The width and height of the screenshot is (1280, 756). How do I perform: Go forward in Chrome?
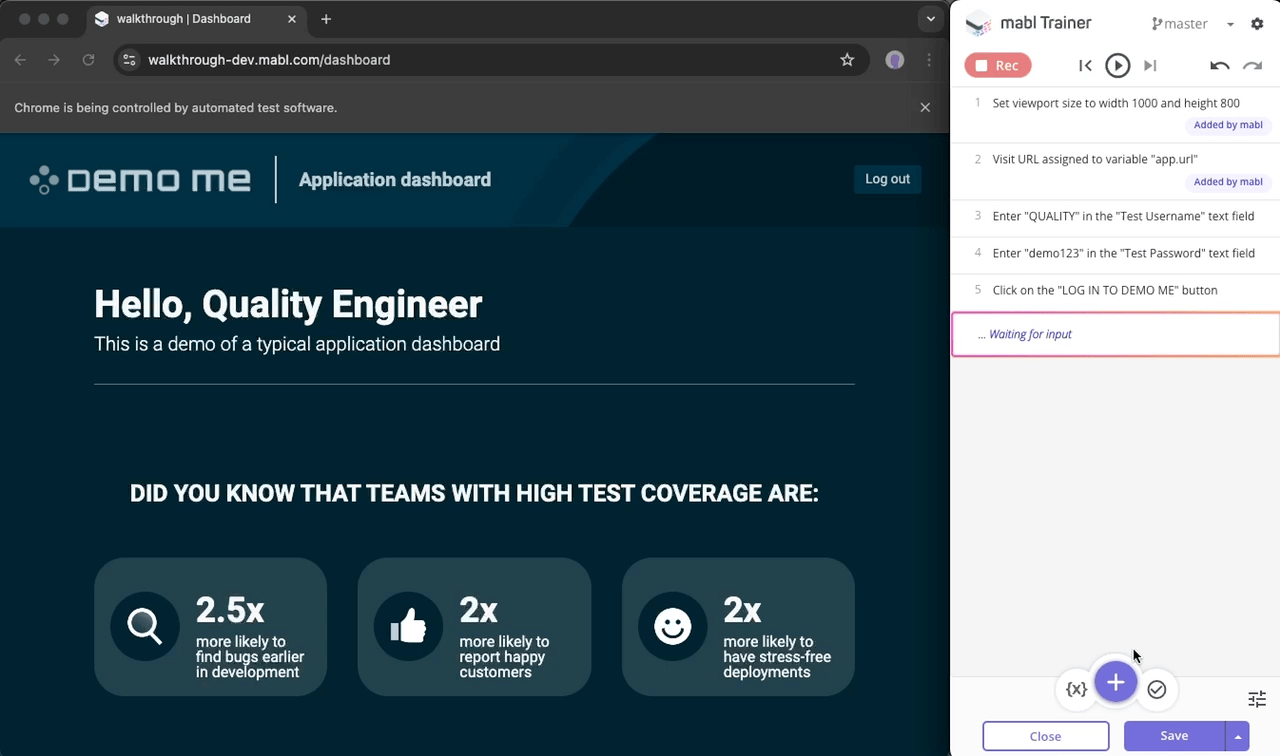(54, 60)
